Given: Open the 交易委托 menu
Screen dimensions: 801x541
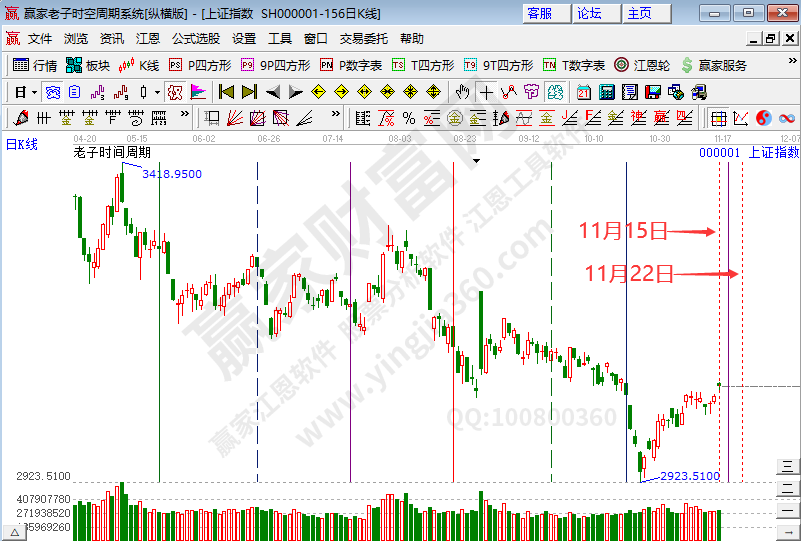Looking at the screenshot, I should 364,39.
